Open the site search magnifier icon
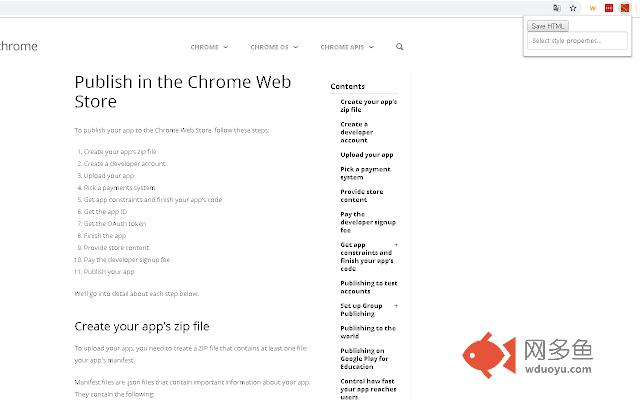Viewport: 640px width, 400px height. point(400,47)
